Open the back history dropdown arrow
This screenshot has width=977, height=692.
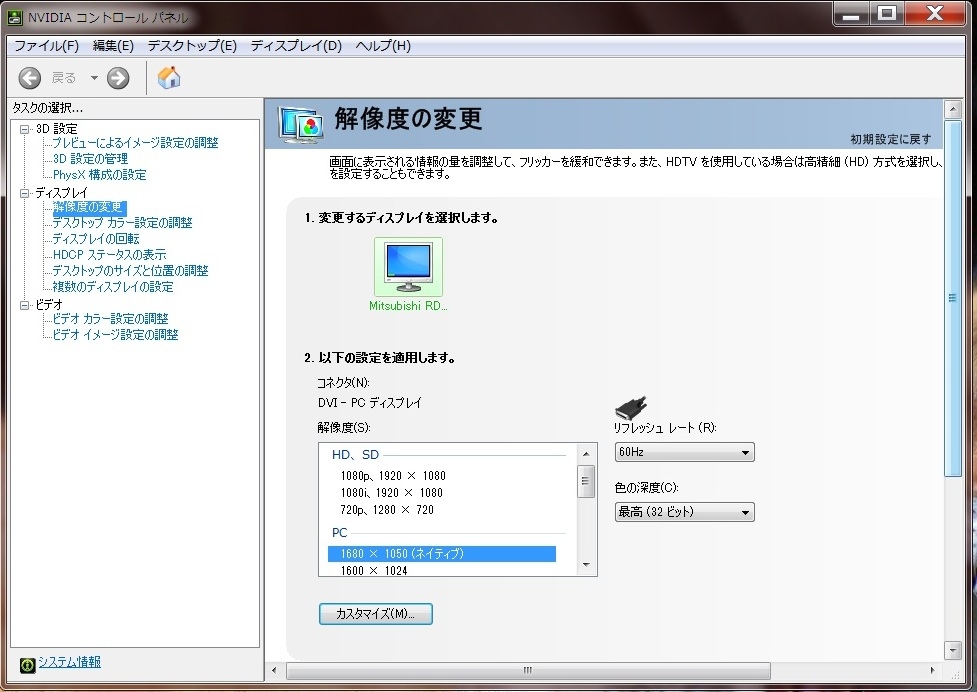click(x=94, y=78)
